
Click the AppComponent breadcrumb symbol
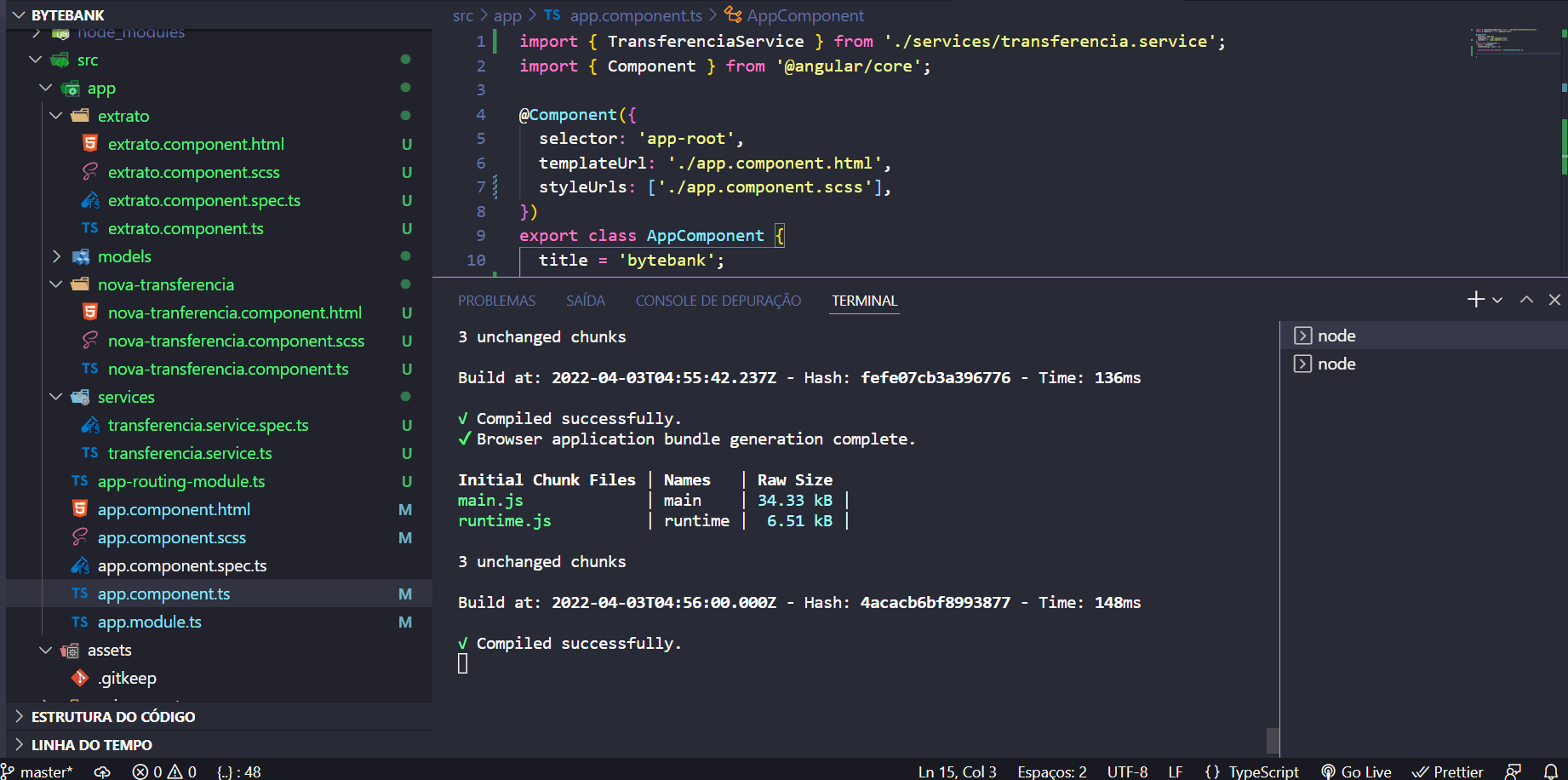805,15
